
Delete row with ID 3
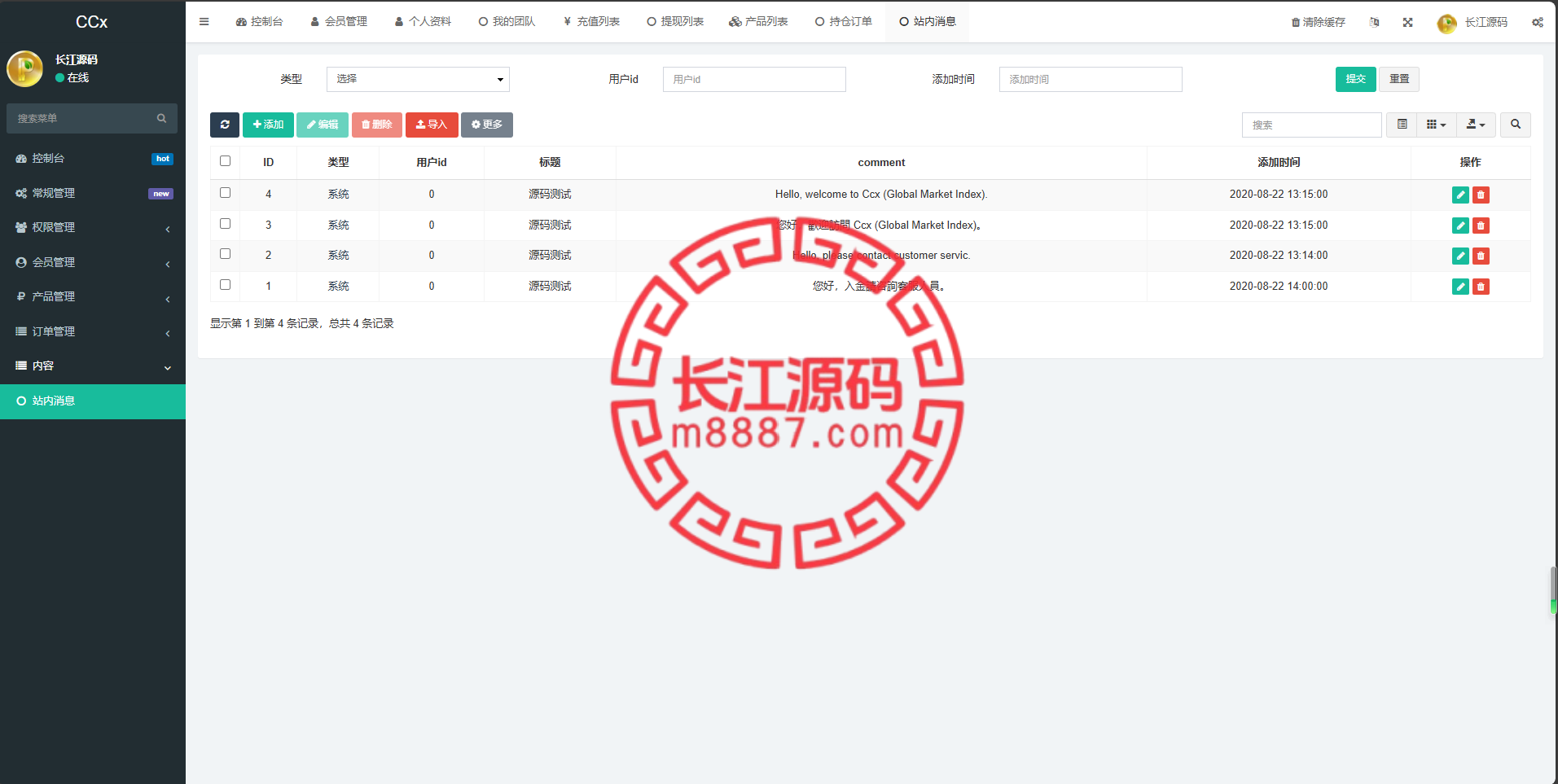(x=1481, y=226)
